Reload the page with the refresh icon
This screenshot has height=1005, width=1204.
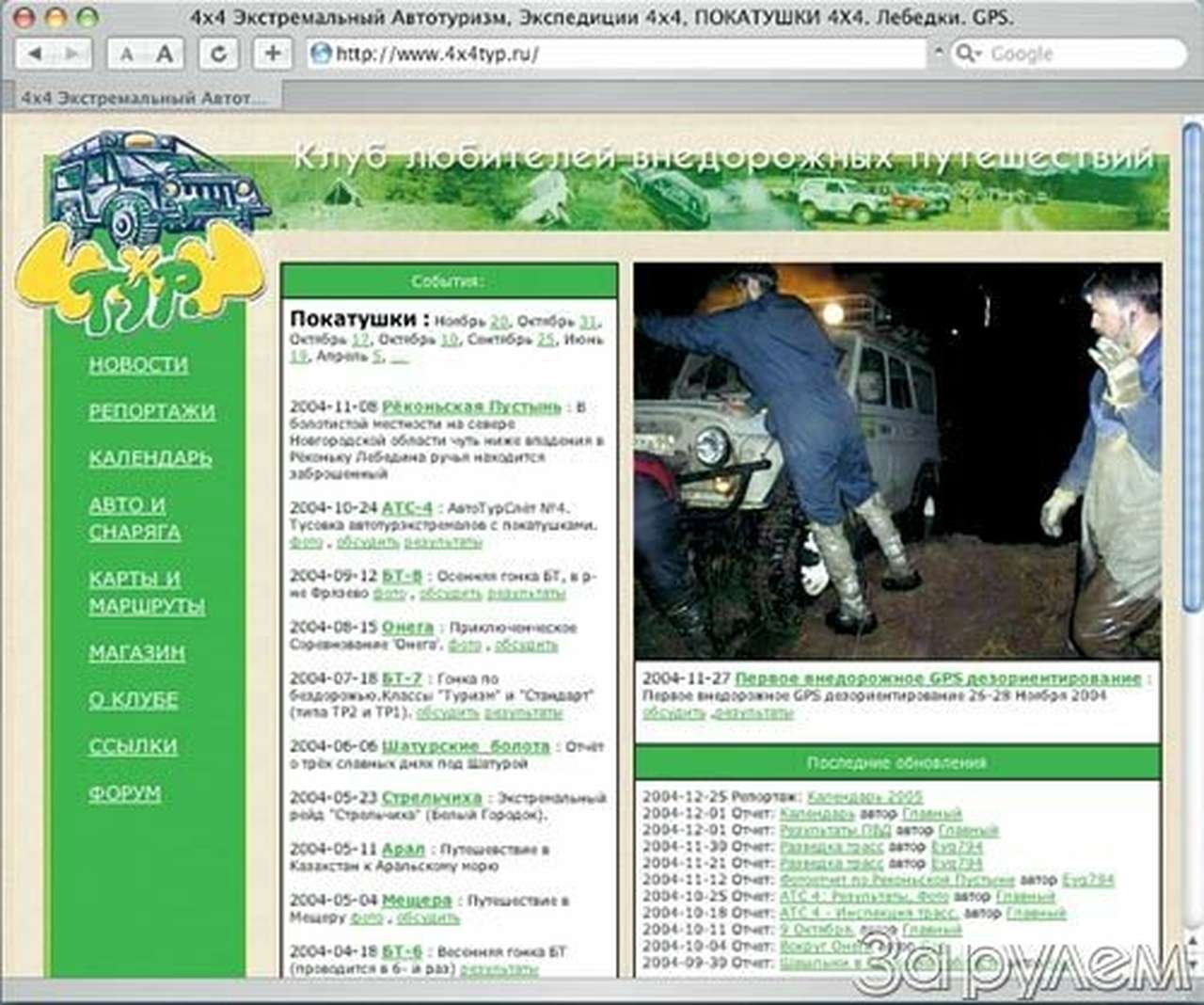tap(220, 54)
